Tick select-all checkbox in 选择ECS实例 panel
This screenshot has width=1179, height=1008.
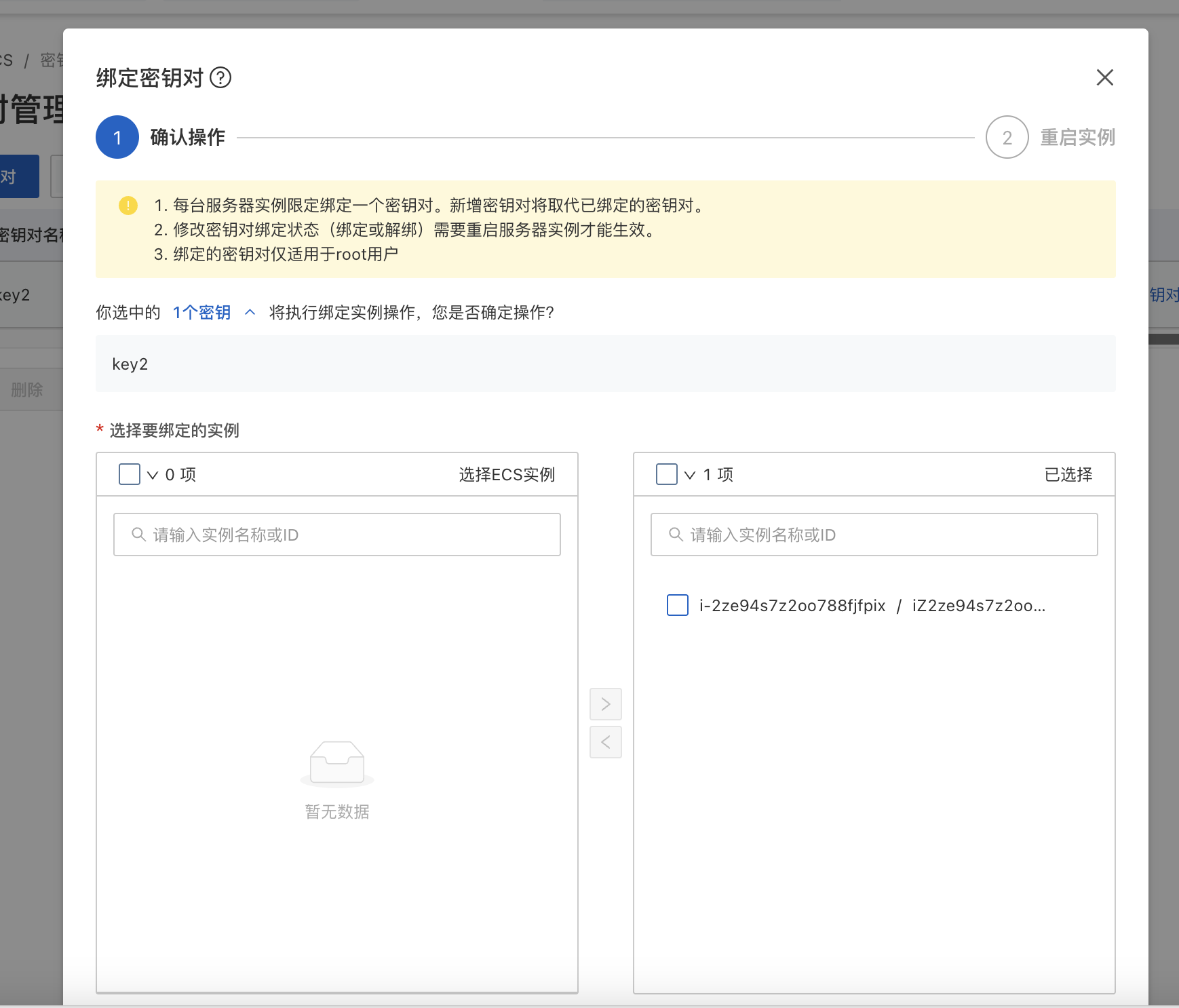click(x=130, y=474)
